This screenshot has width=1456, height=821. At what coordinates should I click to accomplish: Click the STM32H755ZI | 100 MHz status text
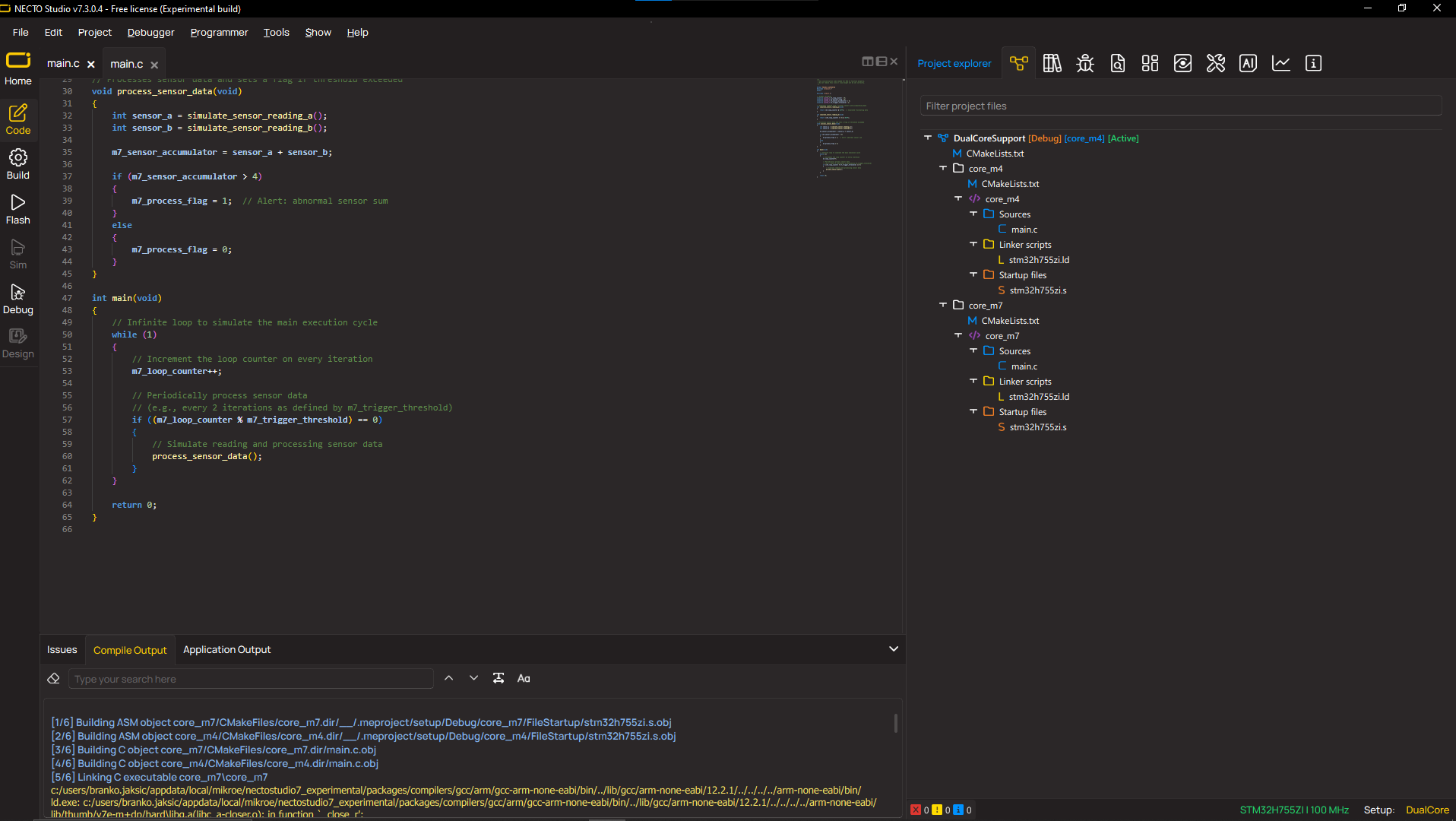click(x=1294, y=810)
